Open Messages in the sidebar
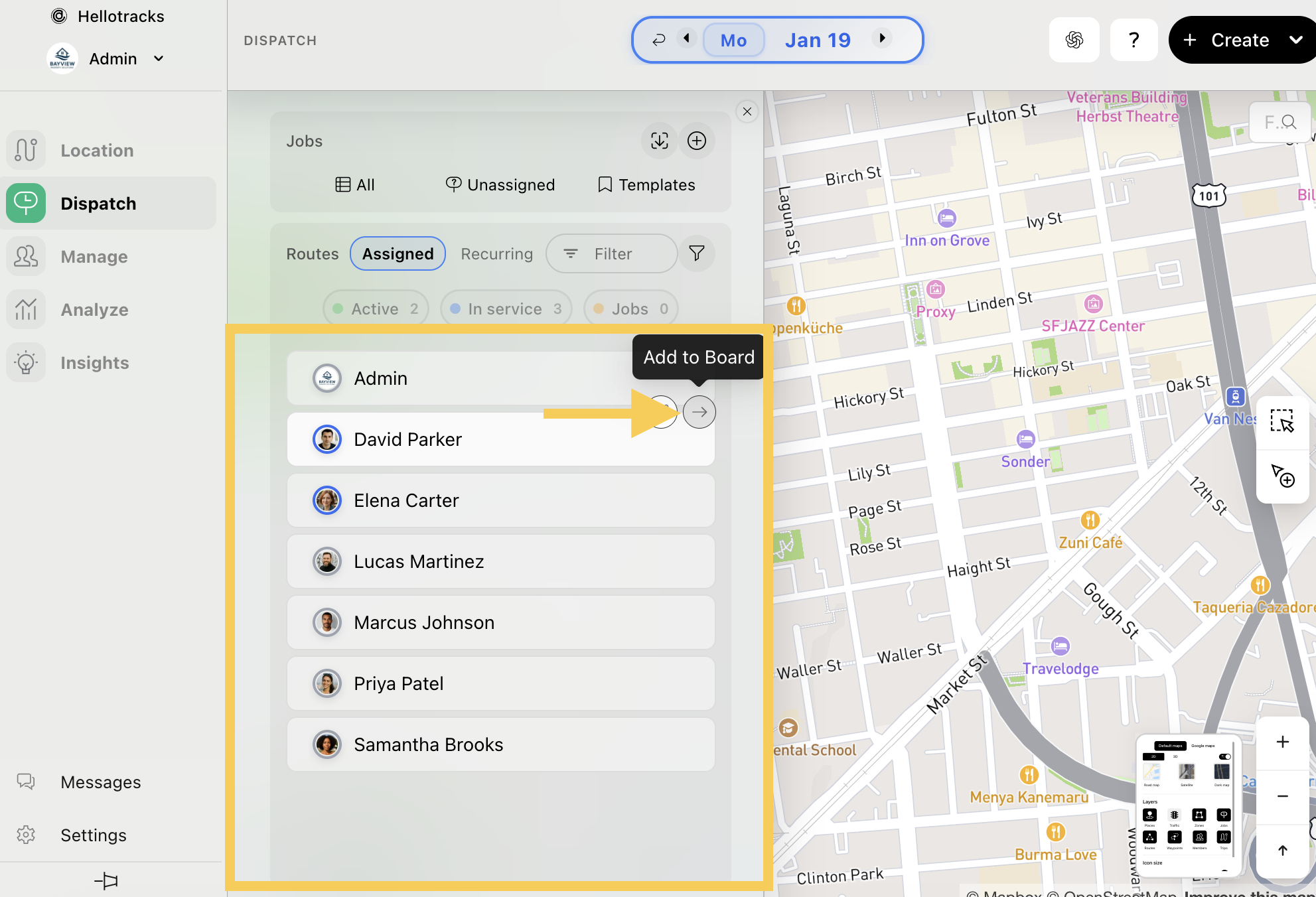This screenshot has width=1316, height=897. (100, 782)
